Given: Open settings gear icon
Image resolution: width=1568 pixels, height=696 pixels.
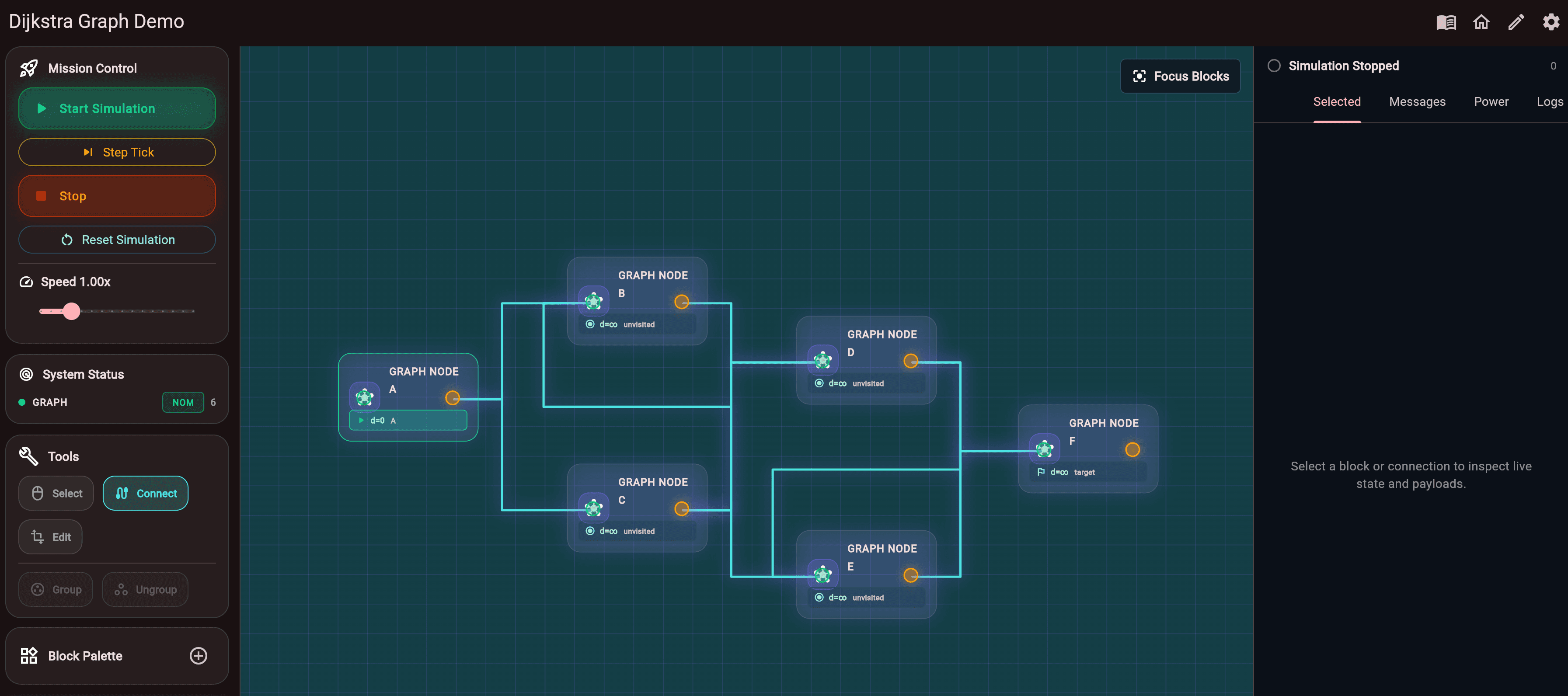Looking at the screenshot, I should 1551,22.
